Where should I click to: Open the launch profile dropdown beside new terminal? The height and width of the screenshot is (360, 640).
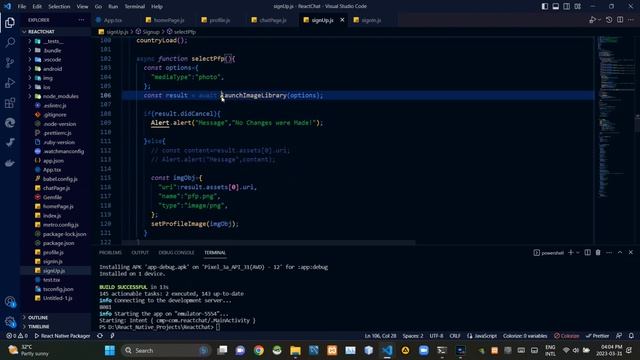pos(578,253)
